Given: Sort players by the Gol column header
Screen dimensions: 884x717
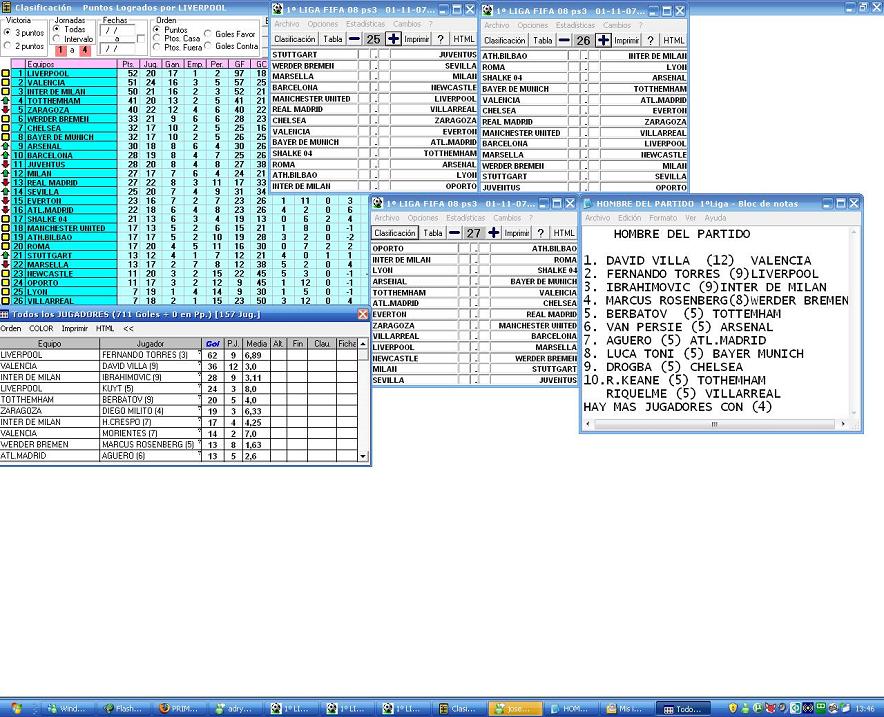Looking at the screenshot, I should pos(213,343).
